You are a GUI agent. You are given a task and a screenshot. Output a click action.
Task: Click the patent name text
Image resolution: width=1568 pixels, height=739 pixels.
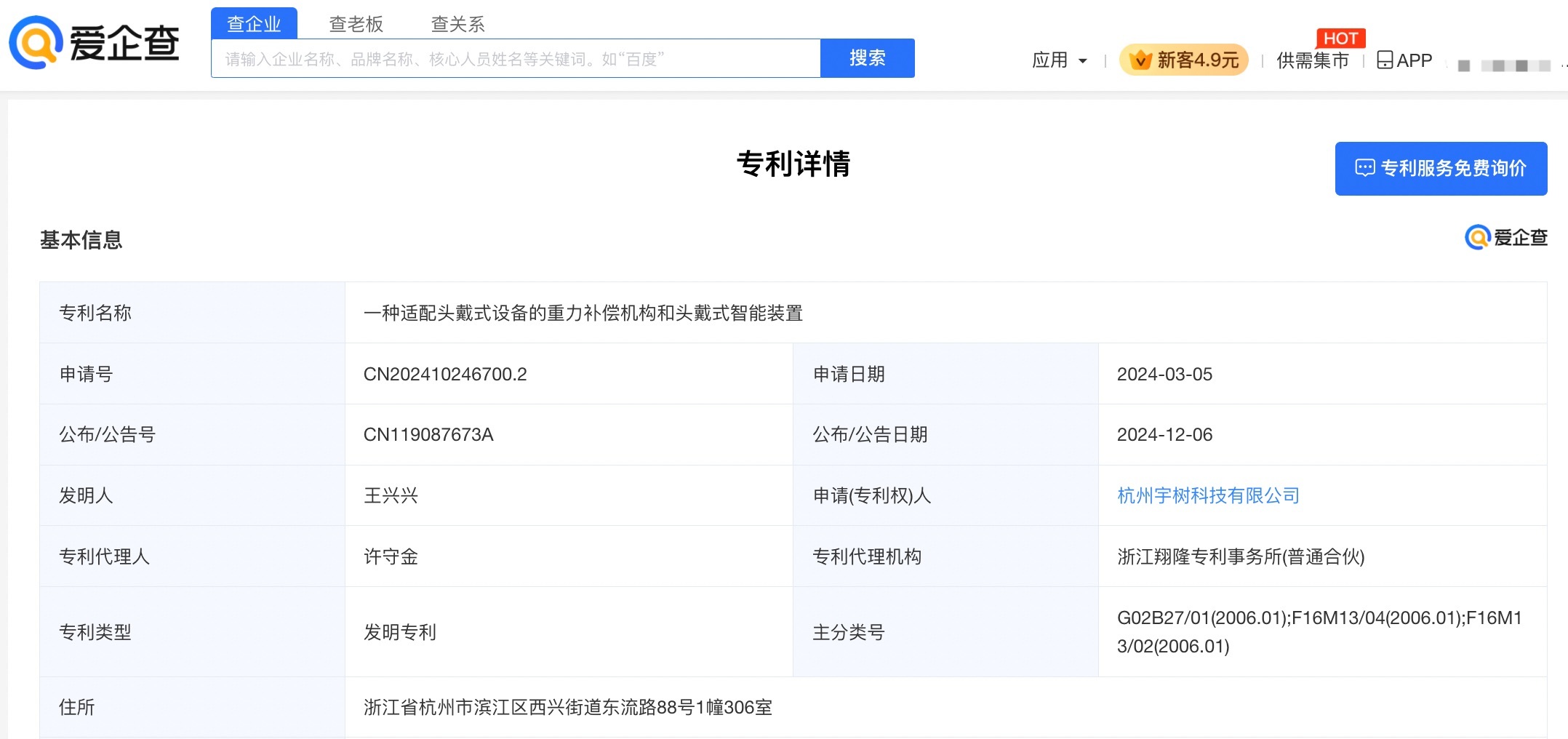pos(583,313)
